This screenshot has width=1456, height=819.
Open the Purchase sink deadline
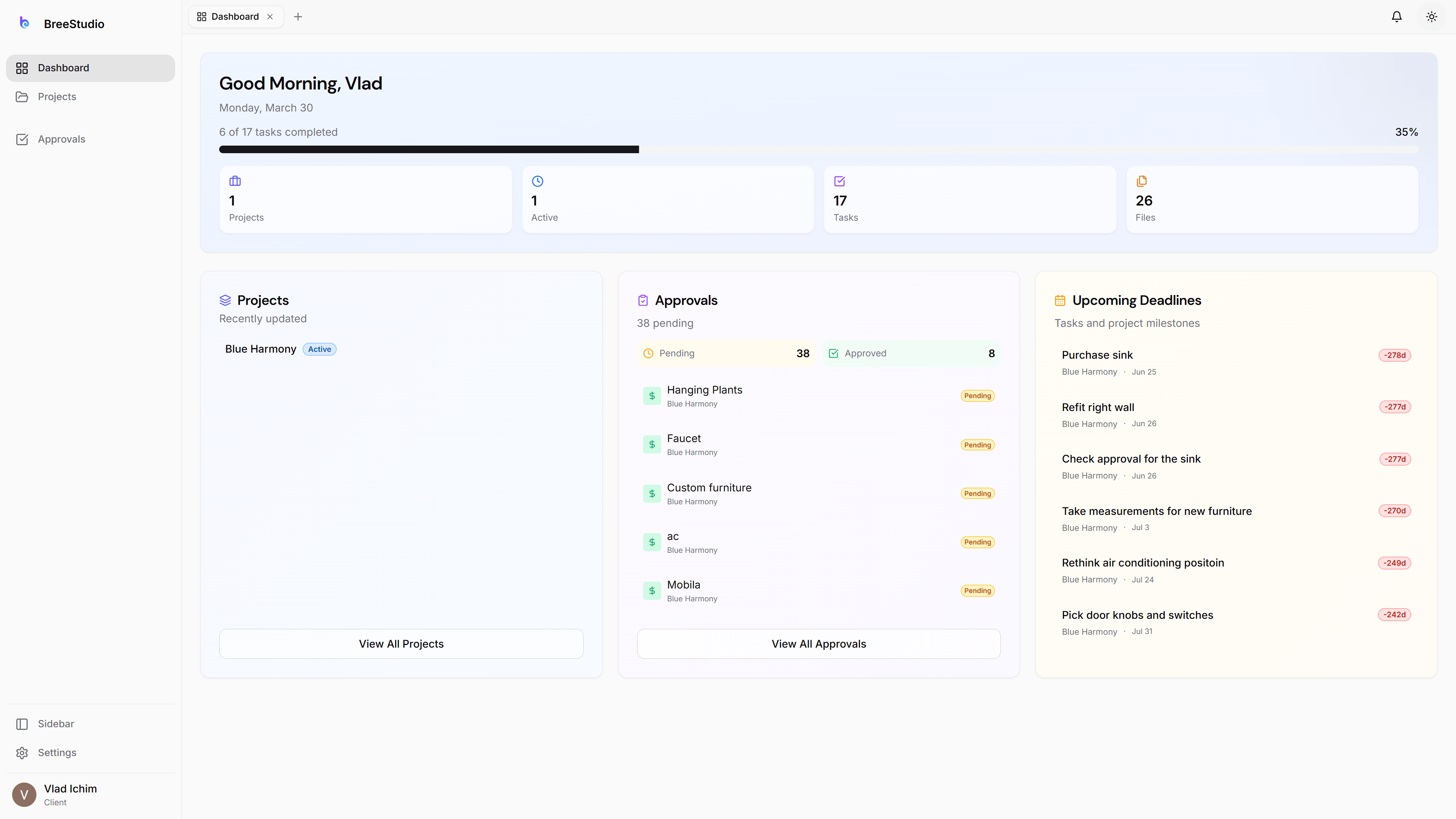coord(1236,362)
